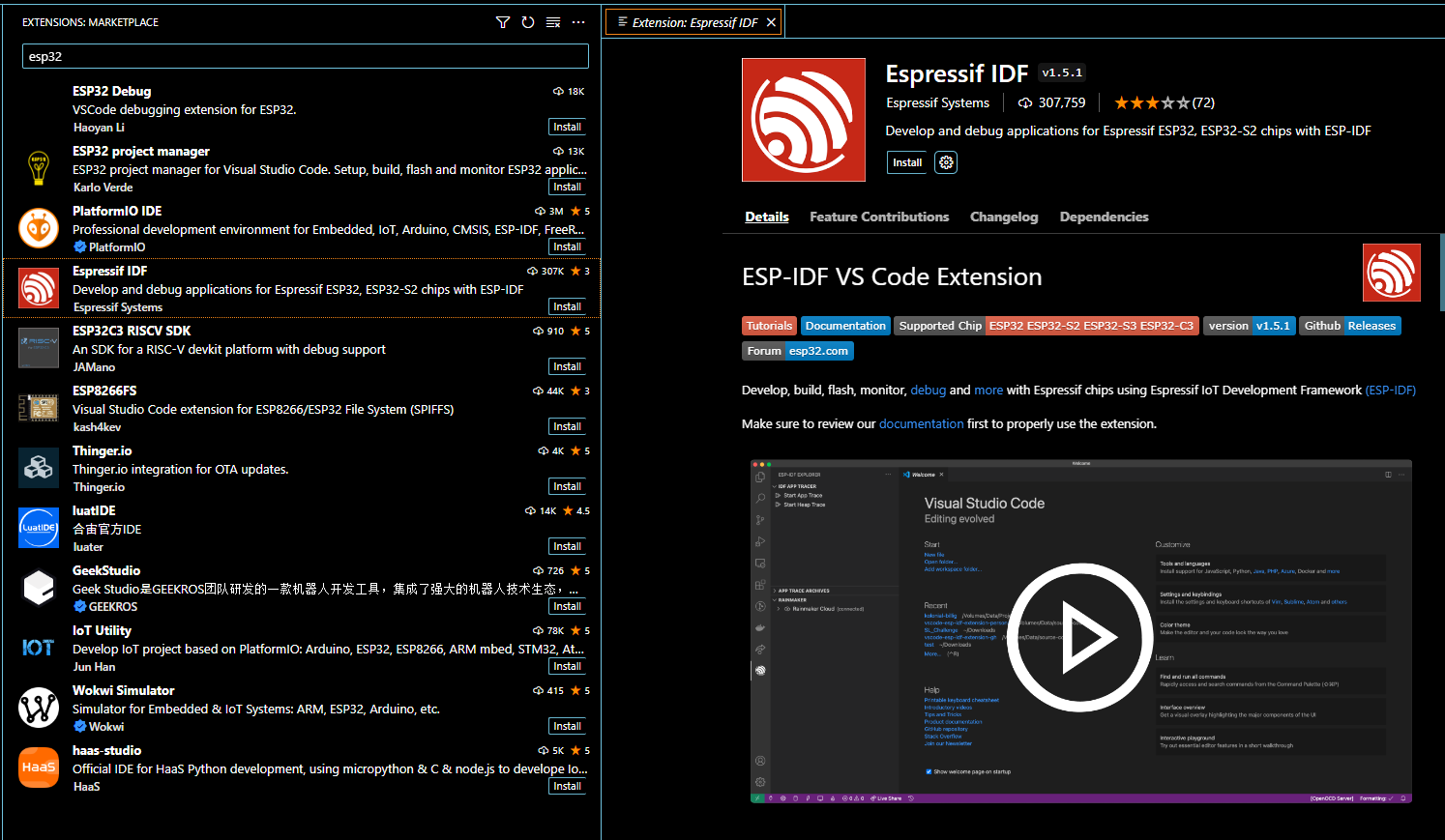Click the esp32 search field
The image size is (1445, 840).
[x=305, y=56]
